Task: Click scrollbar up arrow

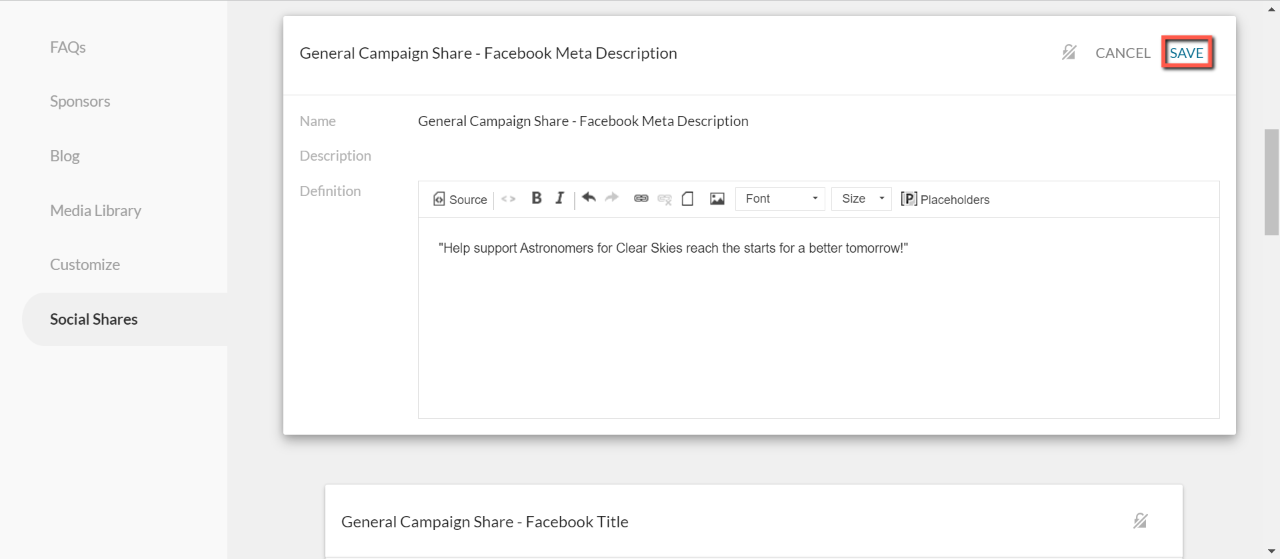Action: [x=1272, y=7]
